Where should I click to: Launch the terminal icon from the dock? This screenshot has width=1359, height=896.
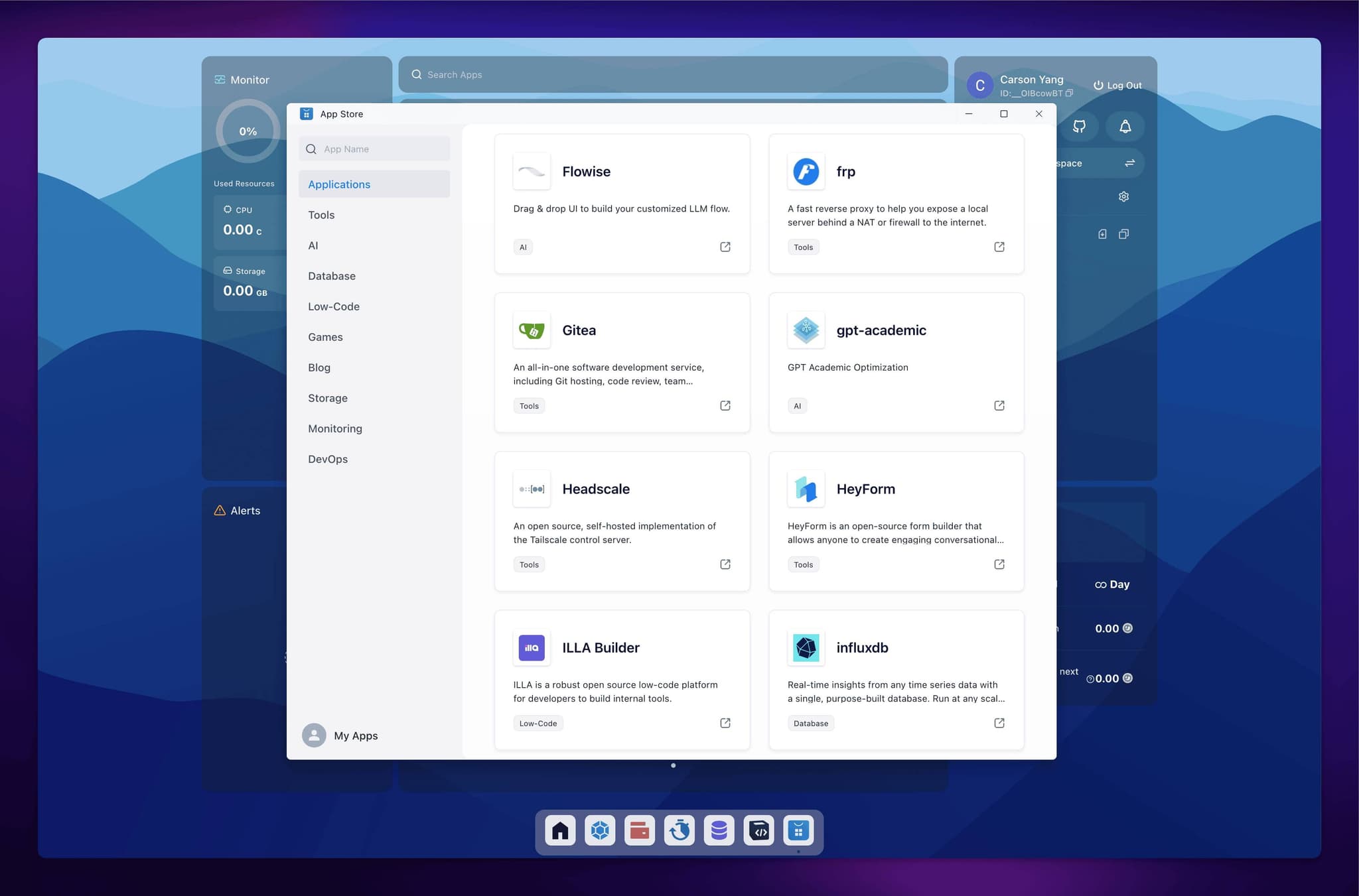[759, 830]
